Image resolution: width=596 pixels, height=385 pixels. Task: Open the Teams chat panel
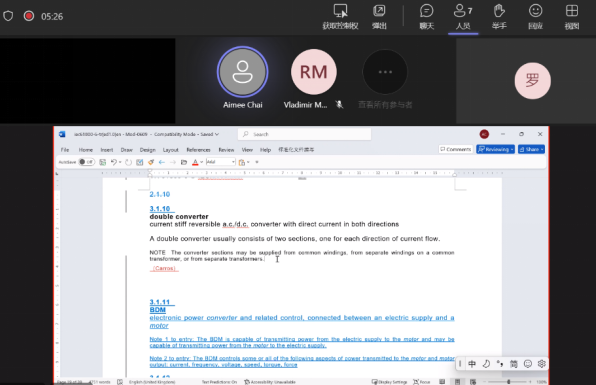click(426, 16)
